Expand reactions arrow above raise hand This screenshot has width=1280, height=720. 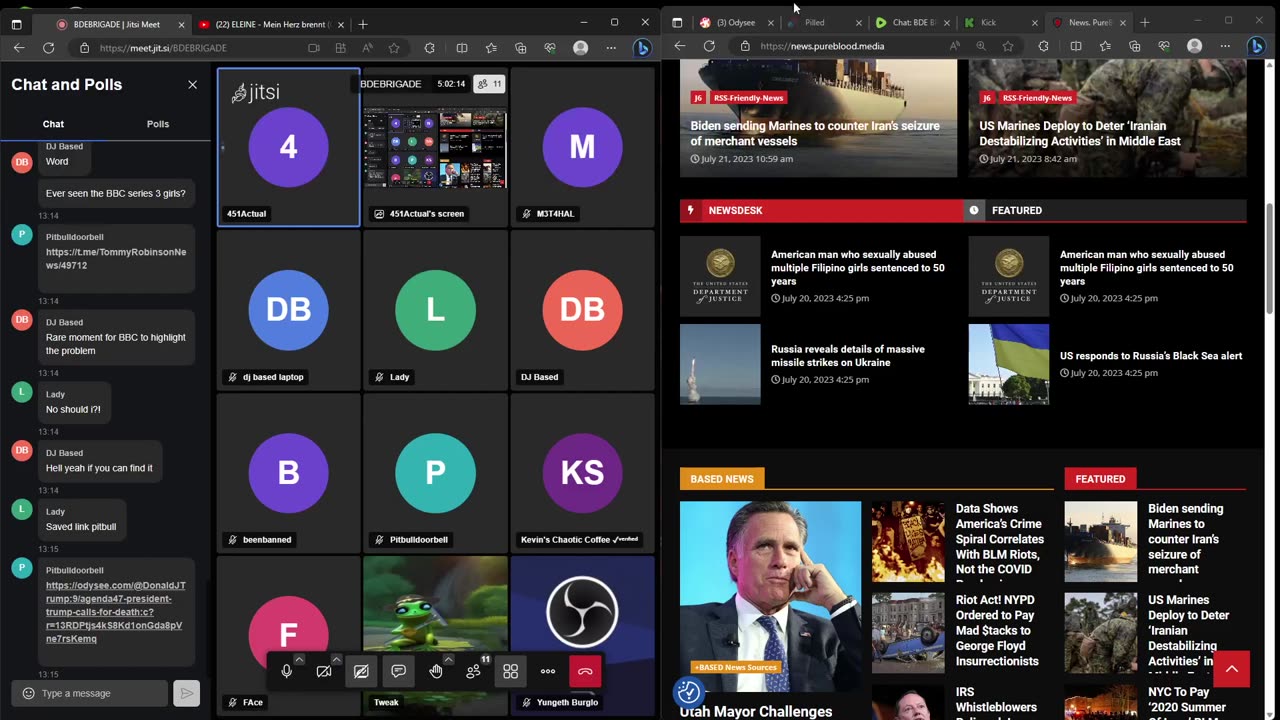coord(448,659)
